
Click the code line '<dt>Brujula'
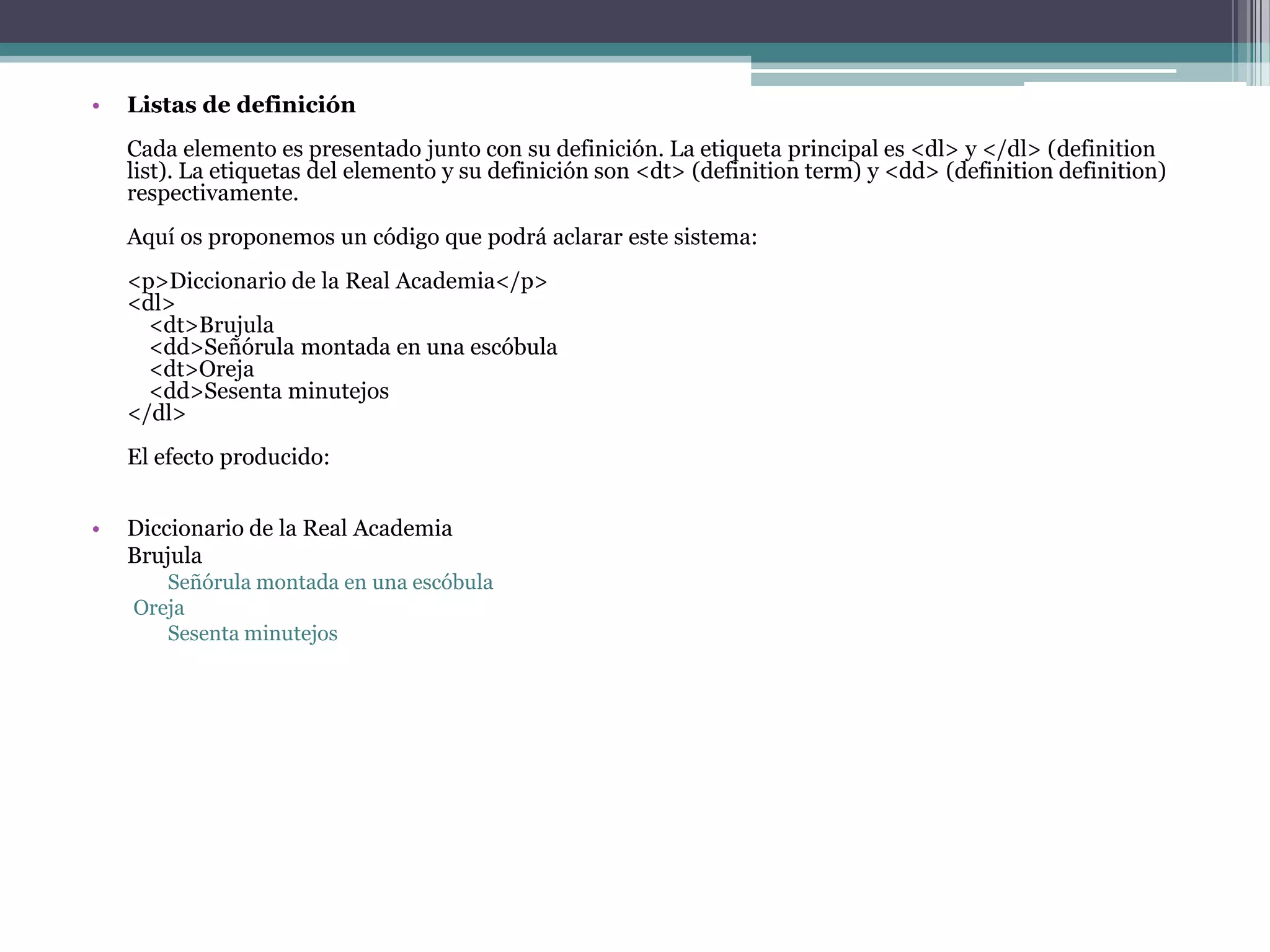tap(212, 325)
